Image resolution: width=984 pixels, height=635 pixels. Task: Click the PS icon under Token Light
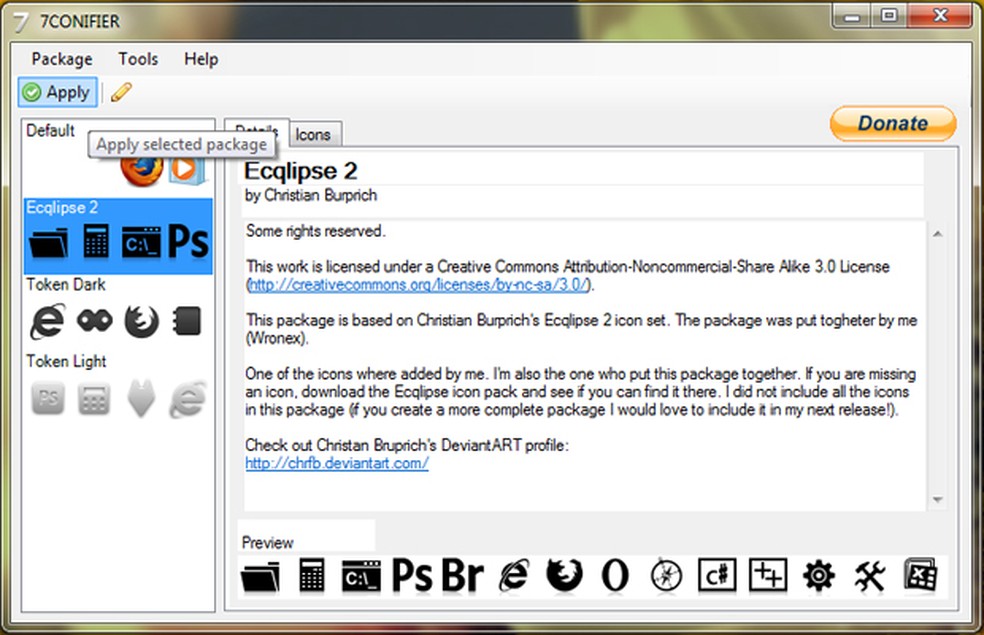coord(48,398)
